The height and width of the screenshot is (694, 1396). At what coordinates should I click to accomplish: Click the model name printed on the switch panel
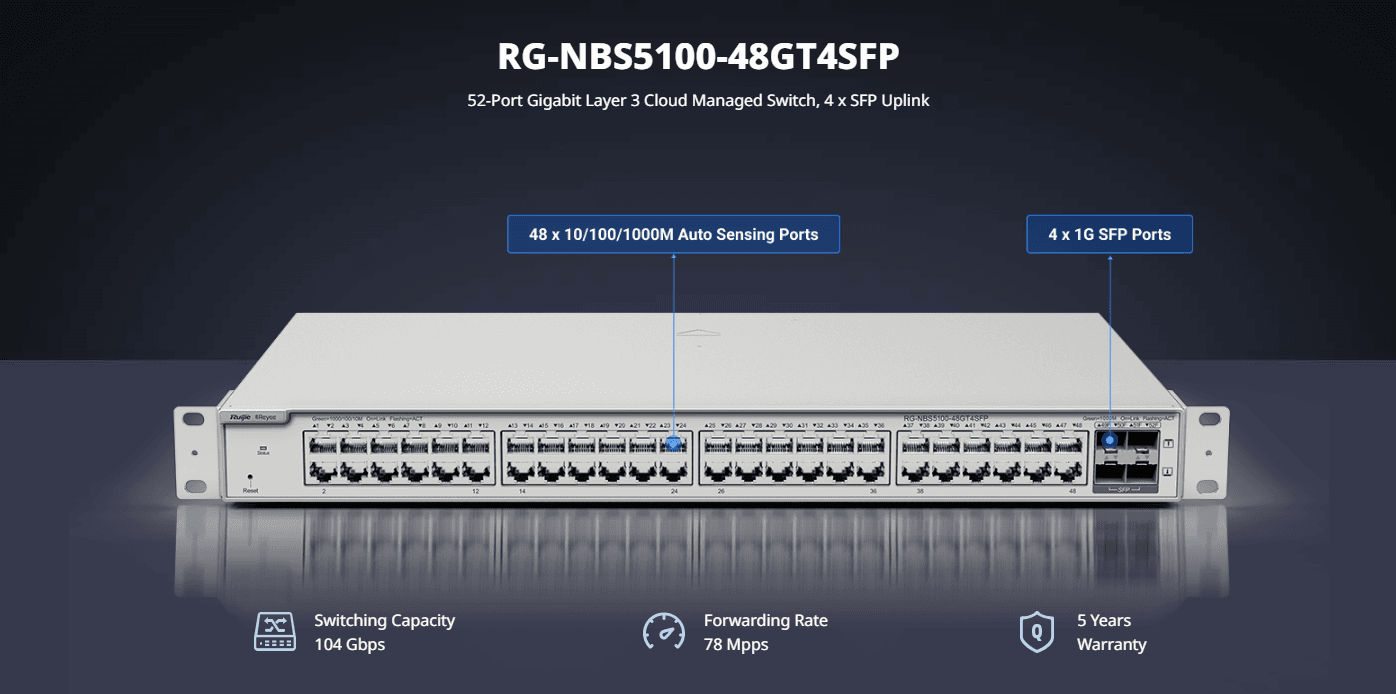pos(945,418)
